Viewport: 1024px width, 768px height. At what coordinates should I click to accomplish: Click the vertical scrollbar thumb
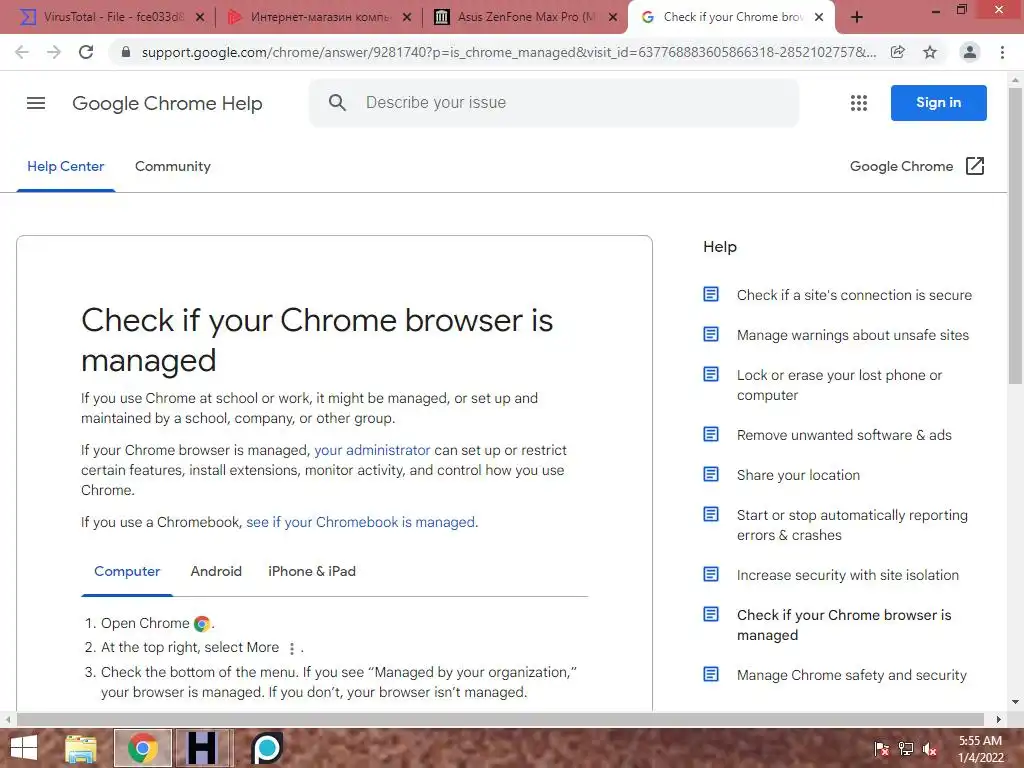tap(1015, 235)
